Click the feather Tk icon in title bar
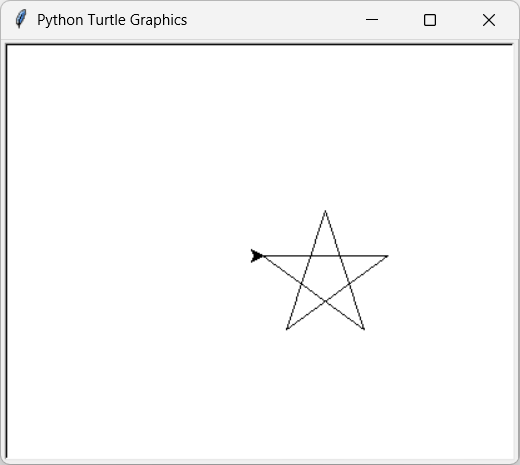This screenshot has width=520, height=465. click(x=21, y=19)
